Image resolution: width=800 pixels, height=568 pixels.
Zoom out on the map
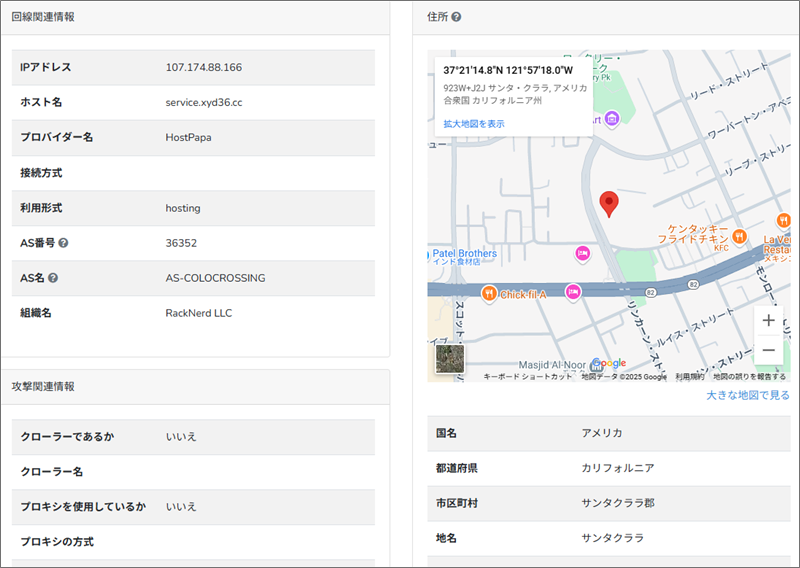[768, 350]
